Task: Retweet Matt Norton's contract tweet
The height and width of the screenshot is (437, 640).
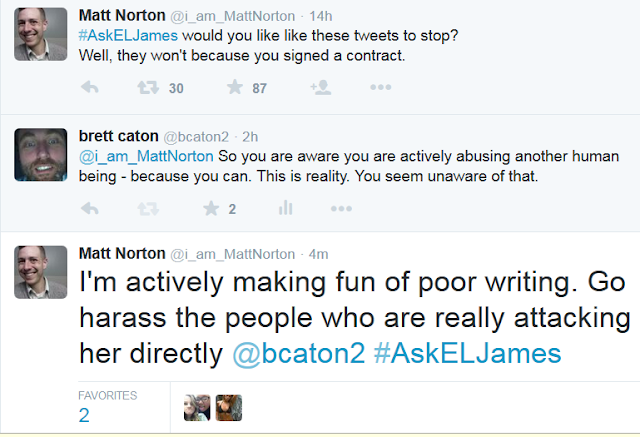Action: pyautogui.click(x=148, y=87)
